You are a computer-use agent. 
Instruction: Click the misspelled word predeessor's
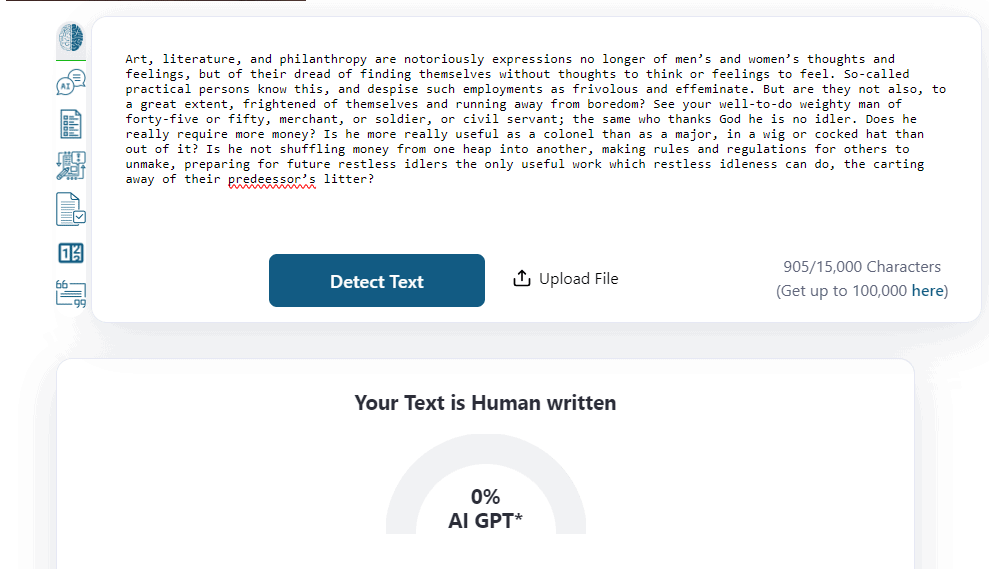pos(272,179)
